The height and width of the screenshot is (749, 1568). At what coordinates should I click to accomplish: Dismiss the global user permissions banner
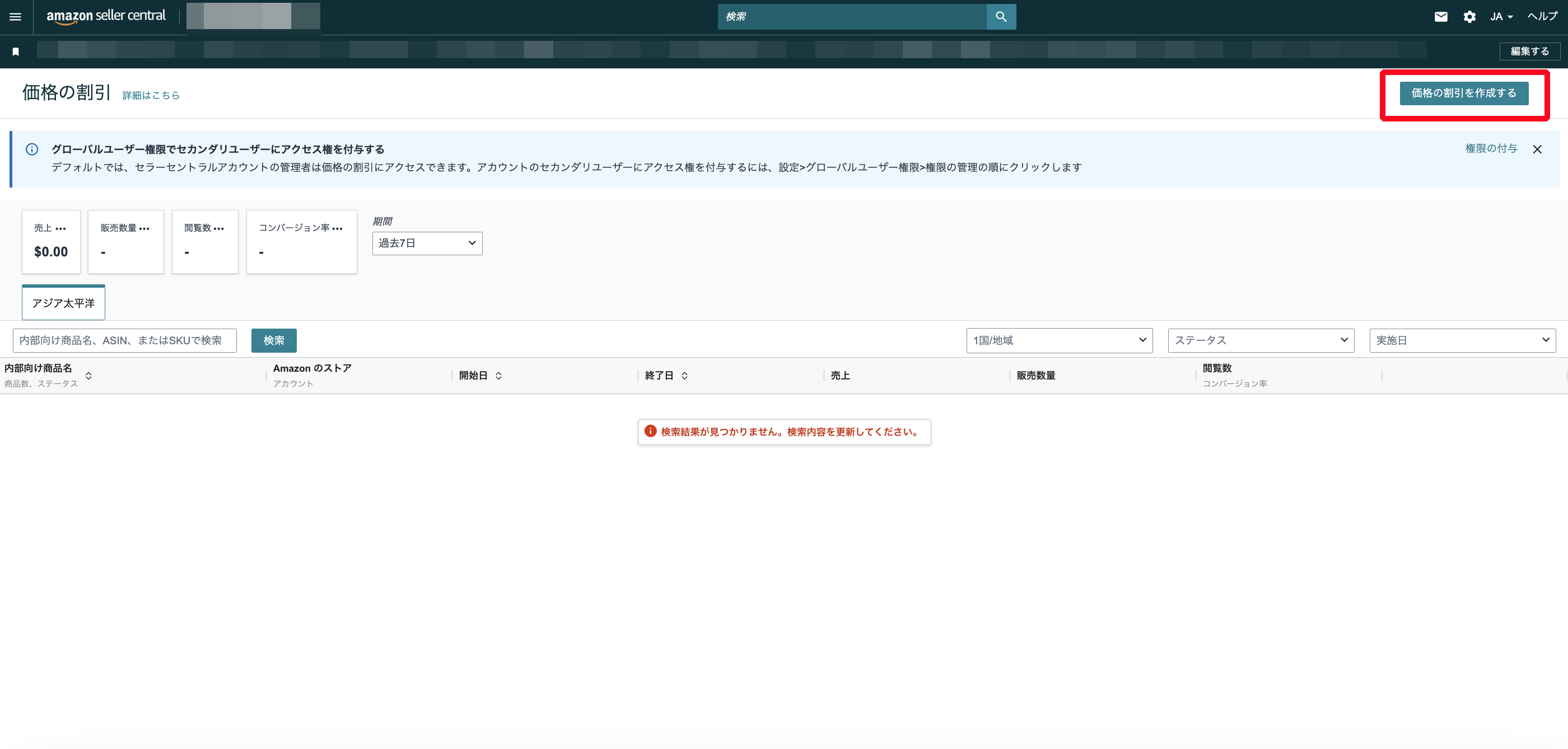click(x=1537, y=149)
